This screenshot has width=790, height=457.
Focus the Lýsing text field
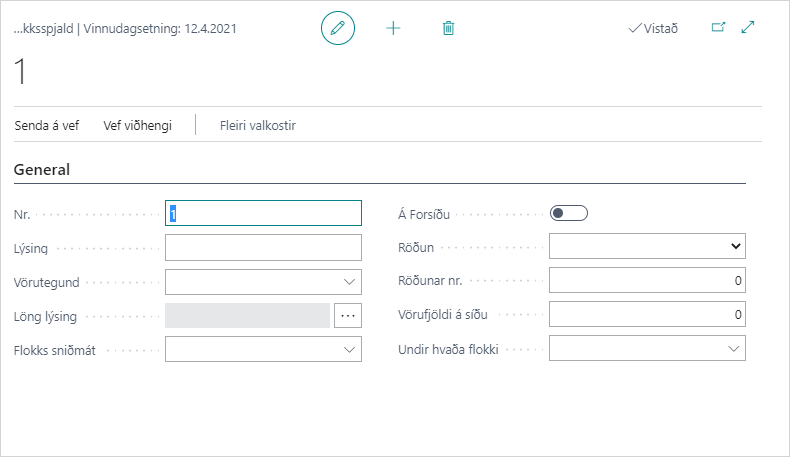[263, 247]
